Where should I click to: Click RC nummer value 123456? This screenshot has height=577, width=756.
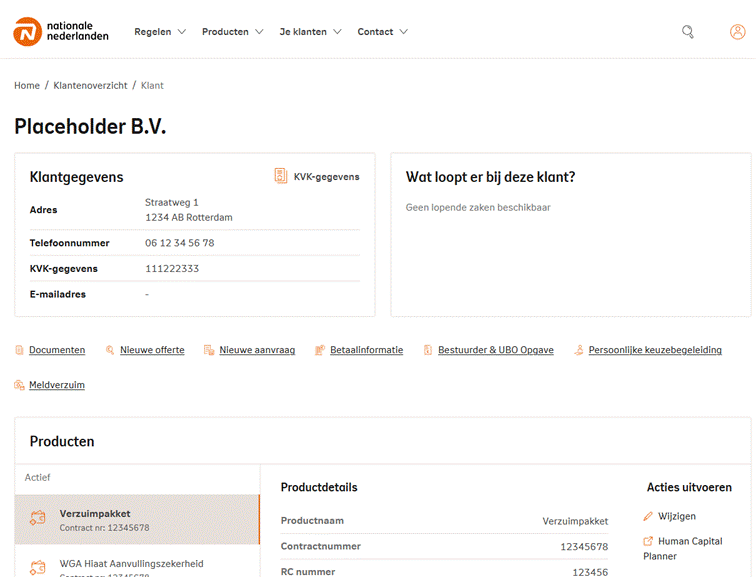click(590, 572)
